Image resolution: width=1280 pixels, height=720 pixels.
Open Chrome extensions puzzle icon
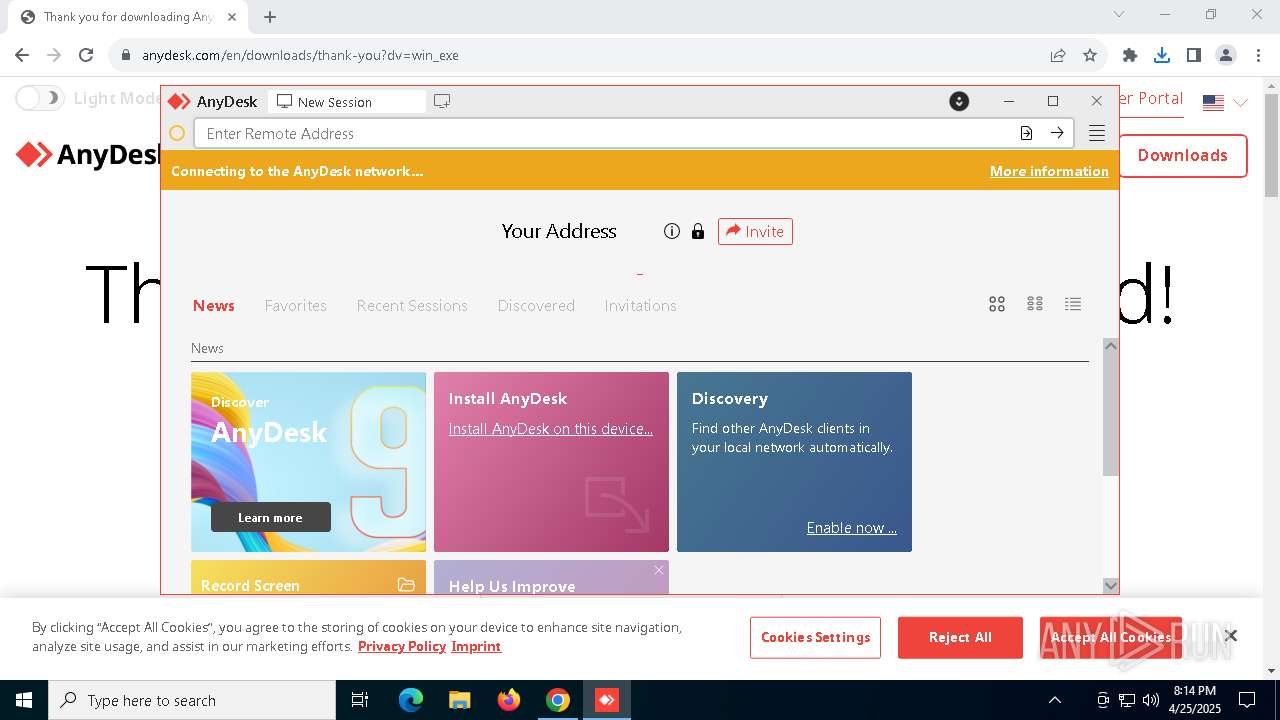[1130, 55]
